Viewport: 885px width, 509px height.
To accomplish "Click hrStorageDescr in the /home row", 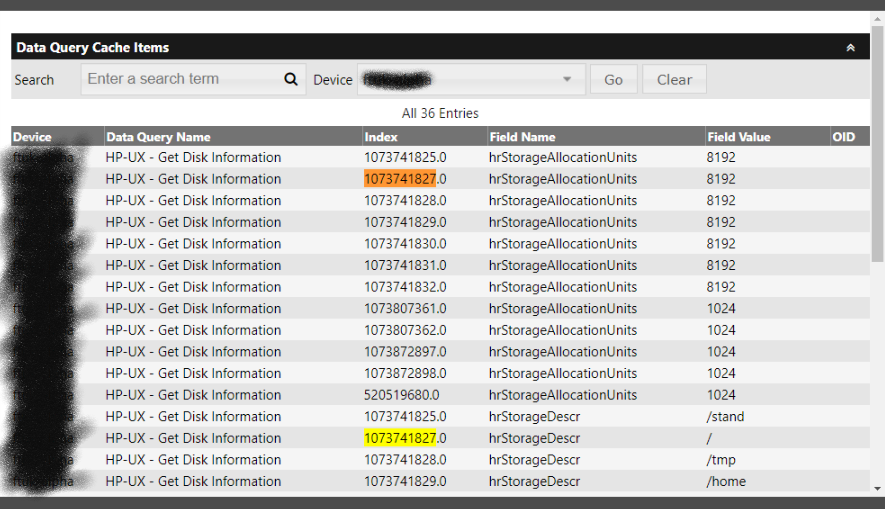I will 534,481.
